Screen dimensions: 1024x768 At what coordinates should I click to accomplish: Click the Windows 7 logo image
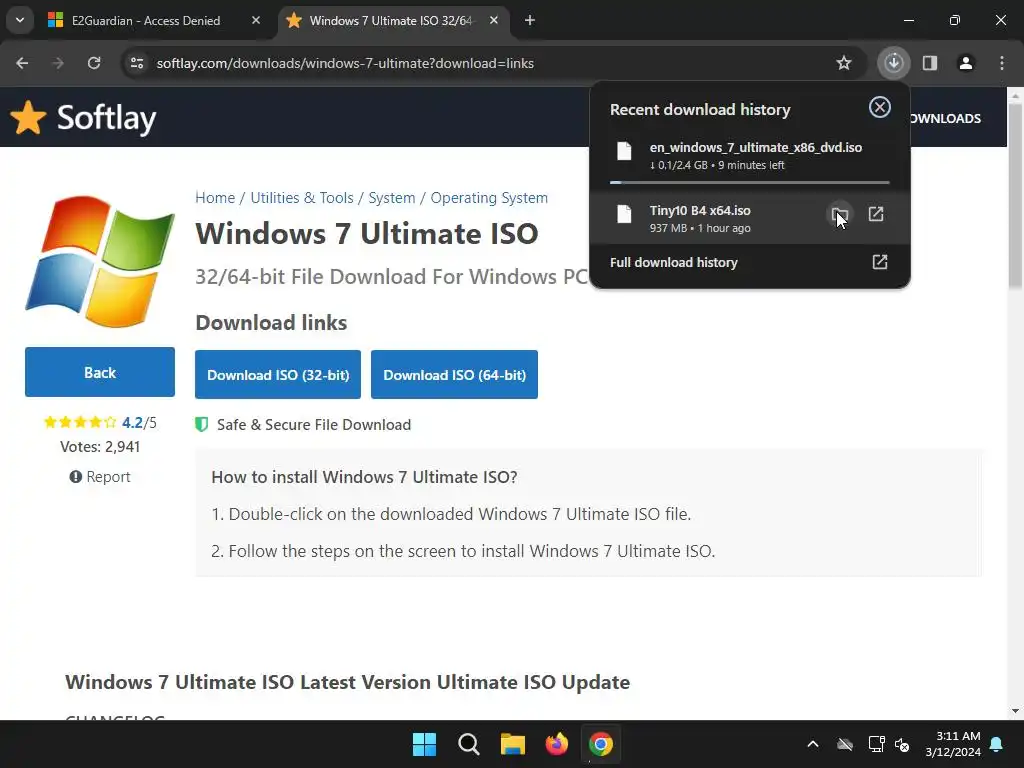100,261
